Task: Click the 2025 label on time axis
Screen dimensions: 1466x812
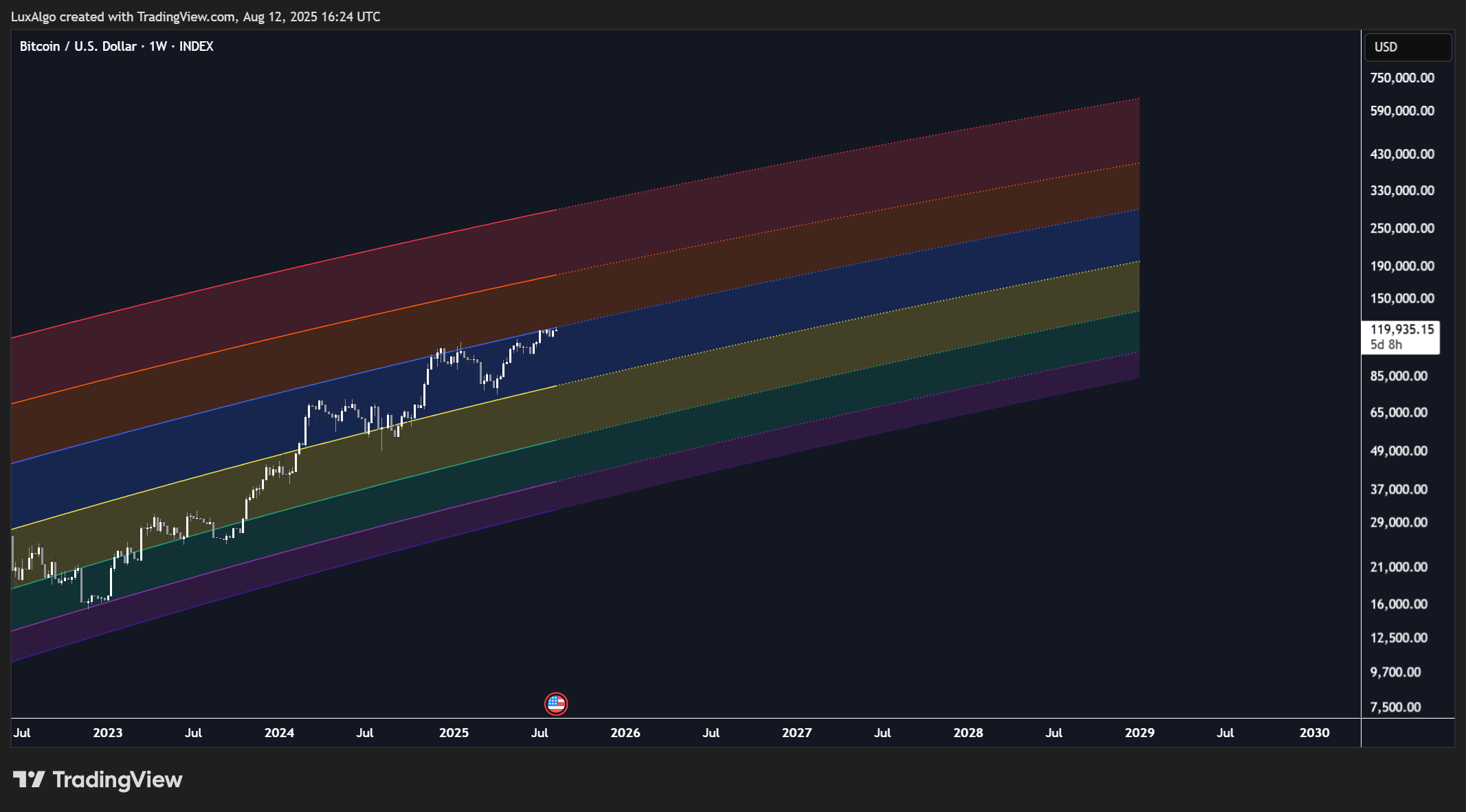Action: pos(454,733)
